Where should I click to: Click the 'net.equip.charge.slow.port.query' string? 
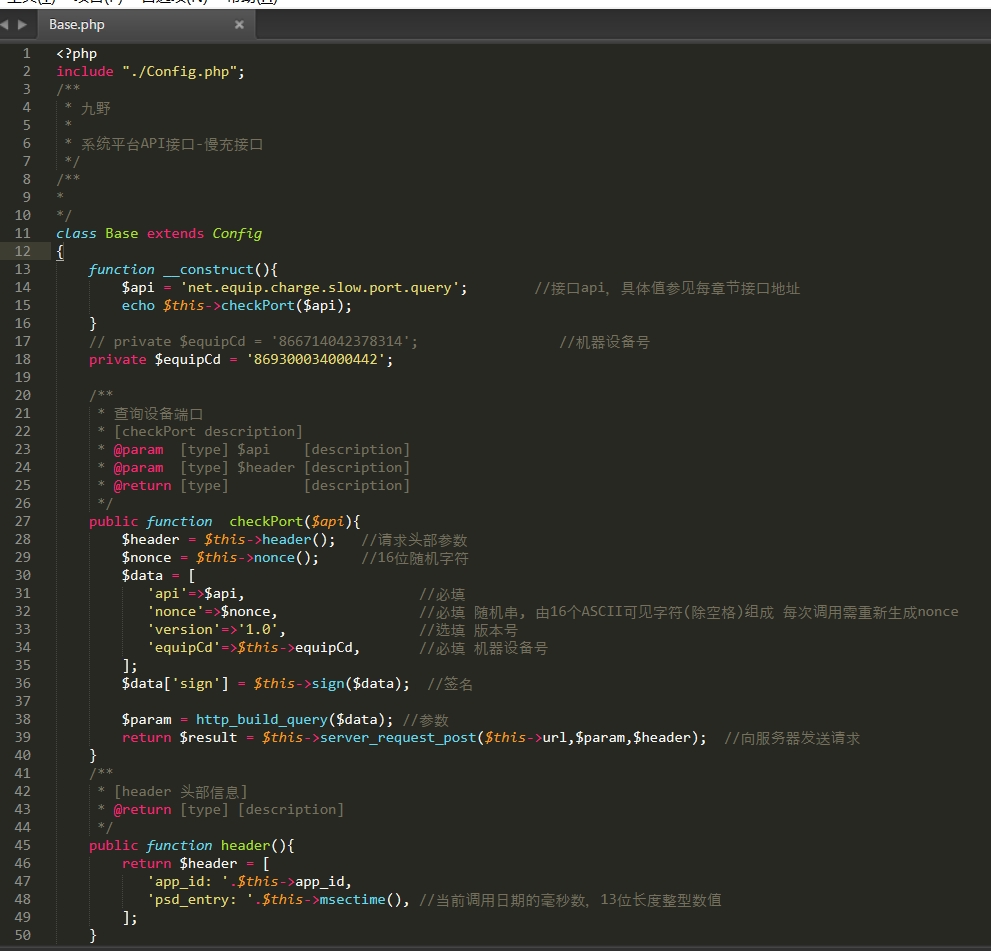coord(323,287)
